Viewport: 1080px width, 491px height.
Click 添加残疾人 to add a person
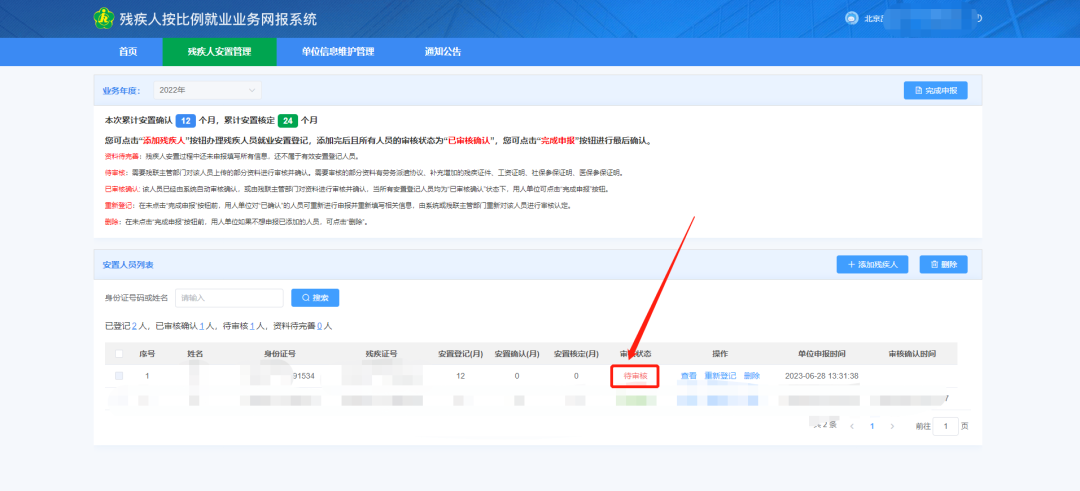pos(872,265)
